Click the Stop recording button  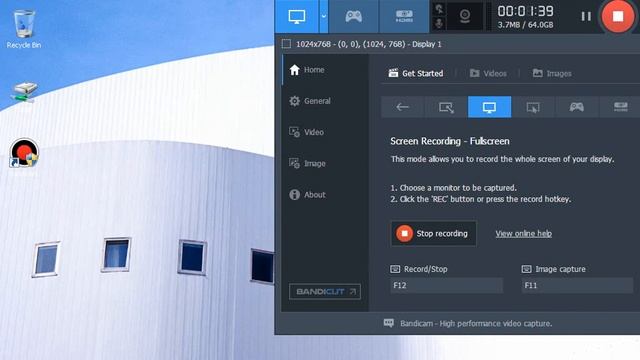click(433, 233)
